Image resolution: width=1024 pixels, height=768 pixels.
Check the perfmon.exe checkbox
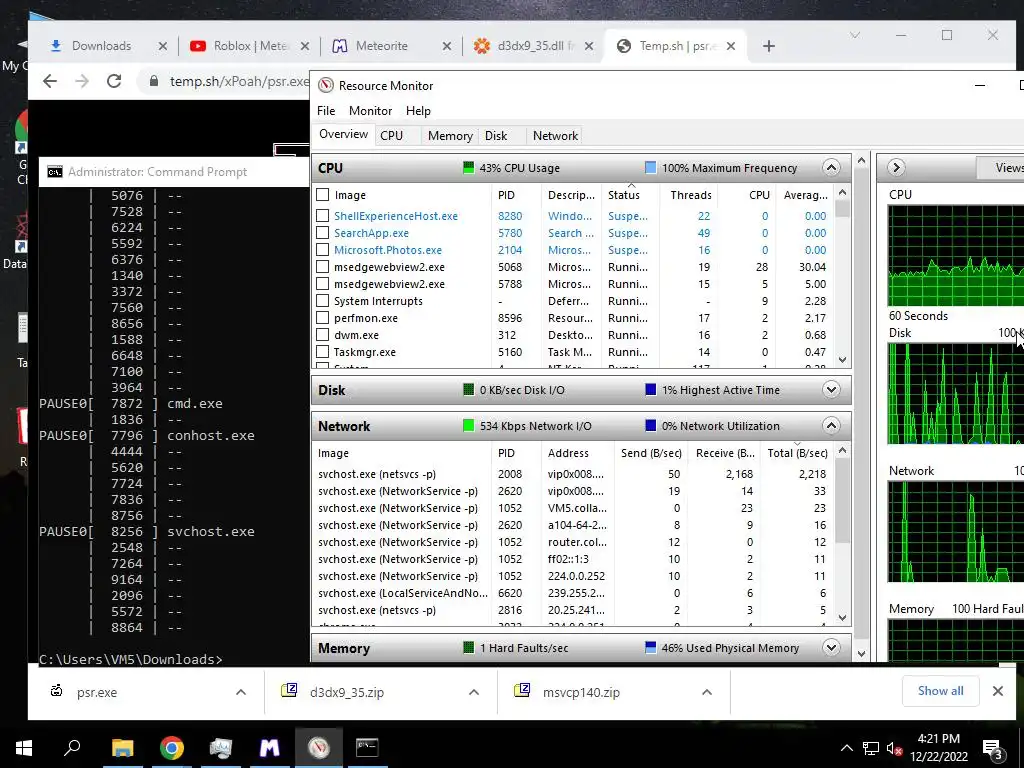[322, 317]
